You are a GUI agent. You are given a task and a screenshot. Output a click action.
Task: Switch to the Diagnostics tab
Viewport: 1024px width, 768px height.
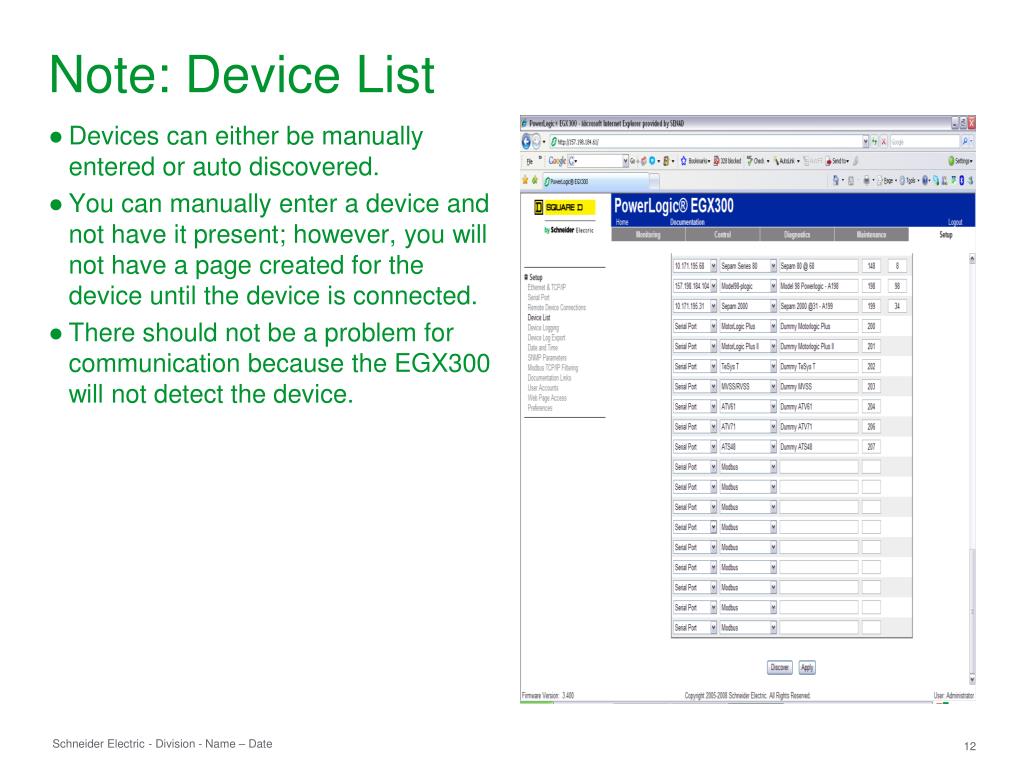click(x=797, y=234)
